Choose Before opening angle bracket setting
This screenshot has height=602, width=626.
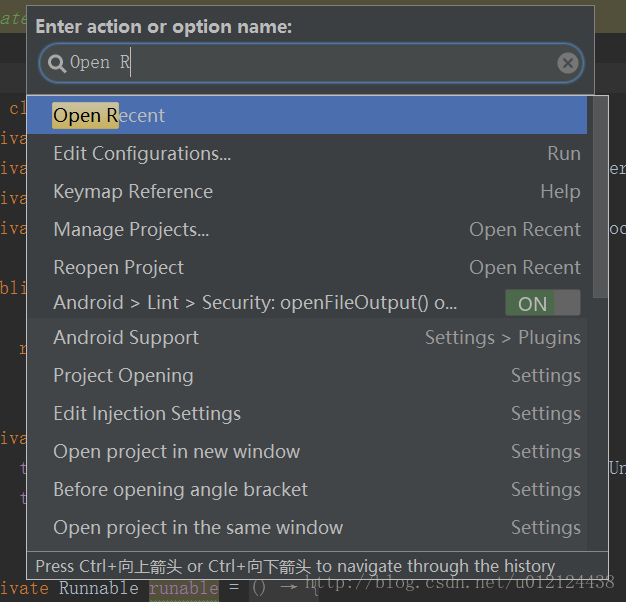click(x=307, y=489)
